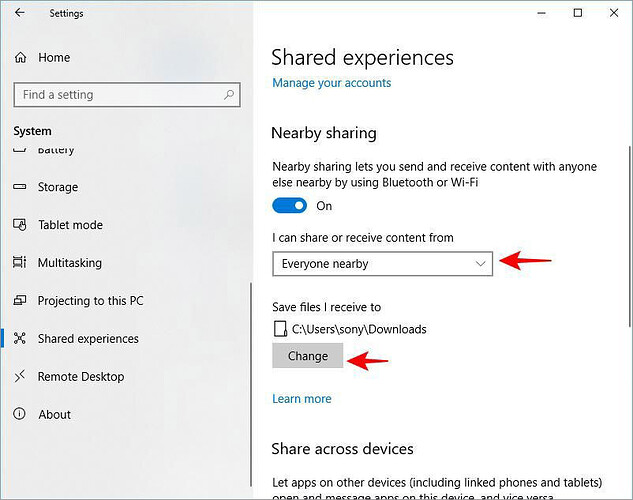Select the partially visible Battery item
Image resolution: width=633 pixels, height=500 pixels.
56,150
